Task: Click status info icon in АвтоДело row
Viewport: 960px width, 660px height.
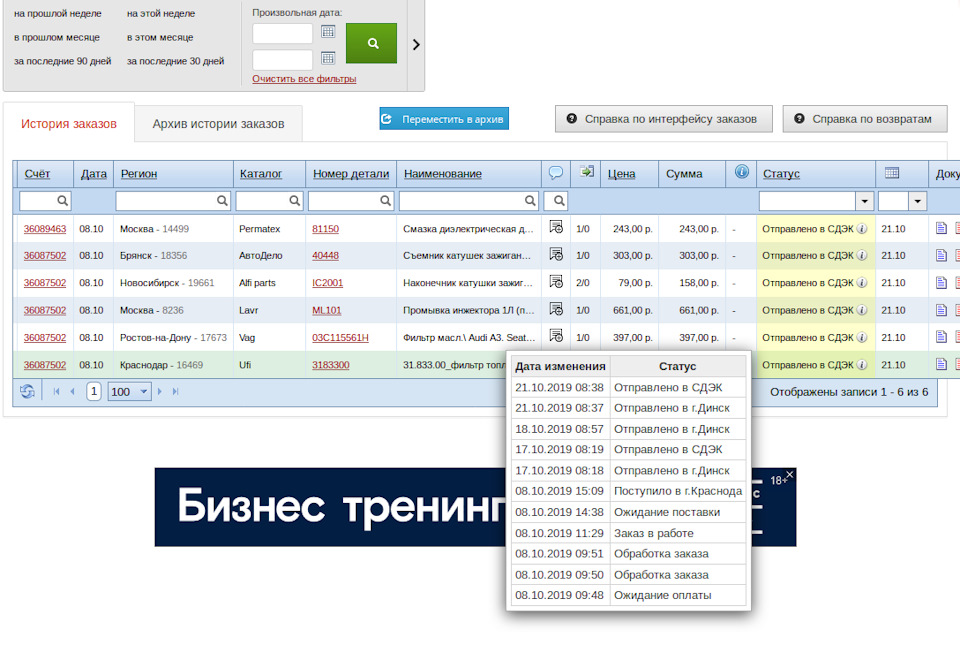Action: 862,256
